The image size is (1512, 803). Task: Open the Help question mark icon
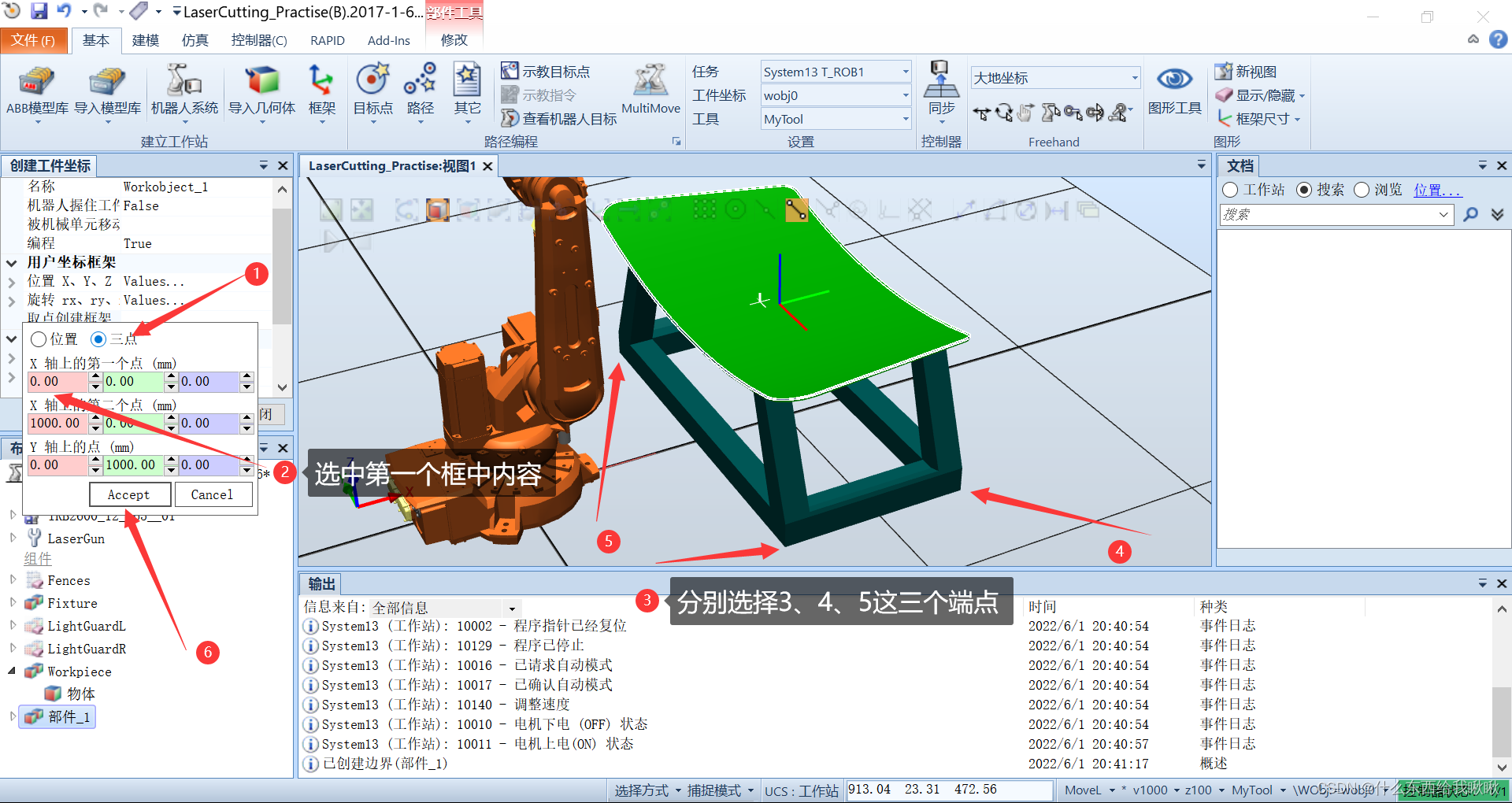tap(1498, 39)
